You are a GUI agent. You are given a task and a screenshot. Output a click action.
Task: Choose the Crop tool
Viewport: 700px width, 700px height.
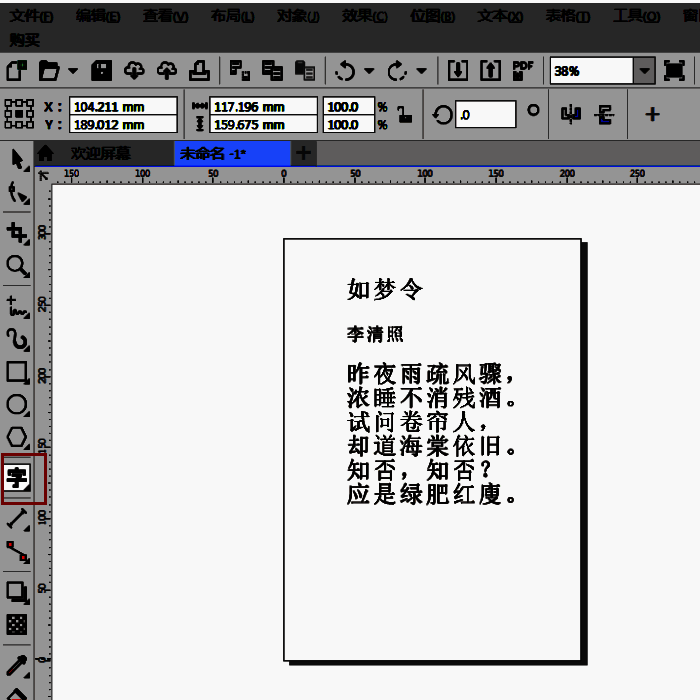click(18, 233)
